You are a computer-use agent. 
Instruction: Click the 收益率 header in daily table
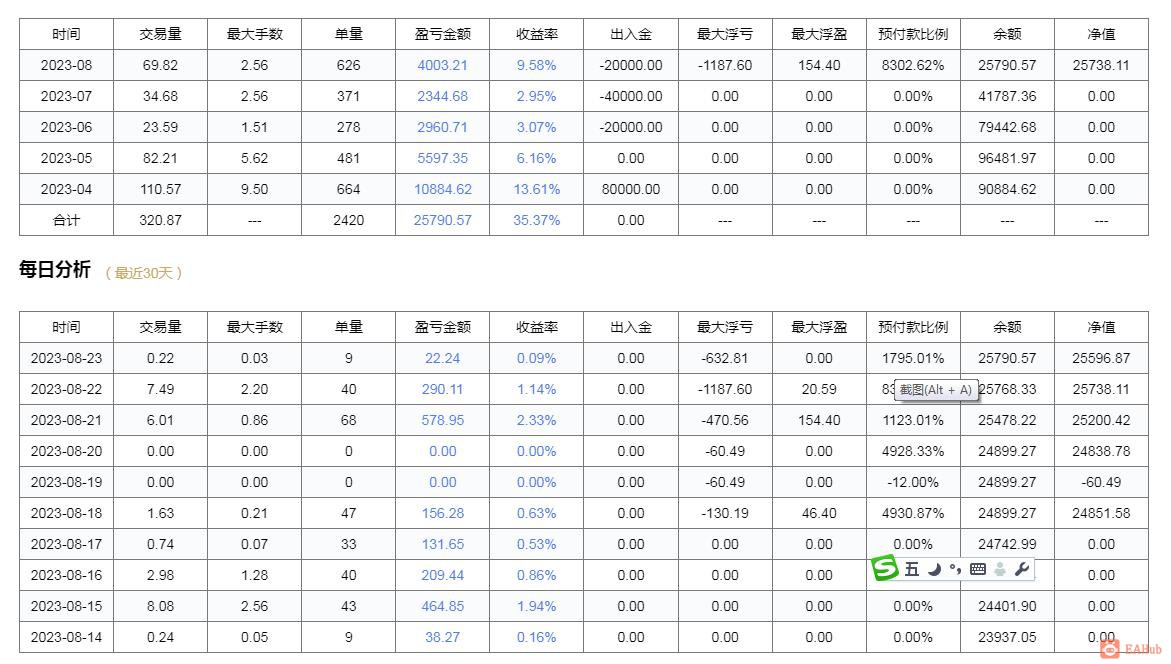[x=536, y=327]
